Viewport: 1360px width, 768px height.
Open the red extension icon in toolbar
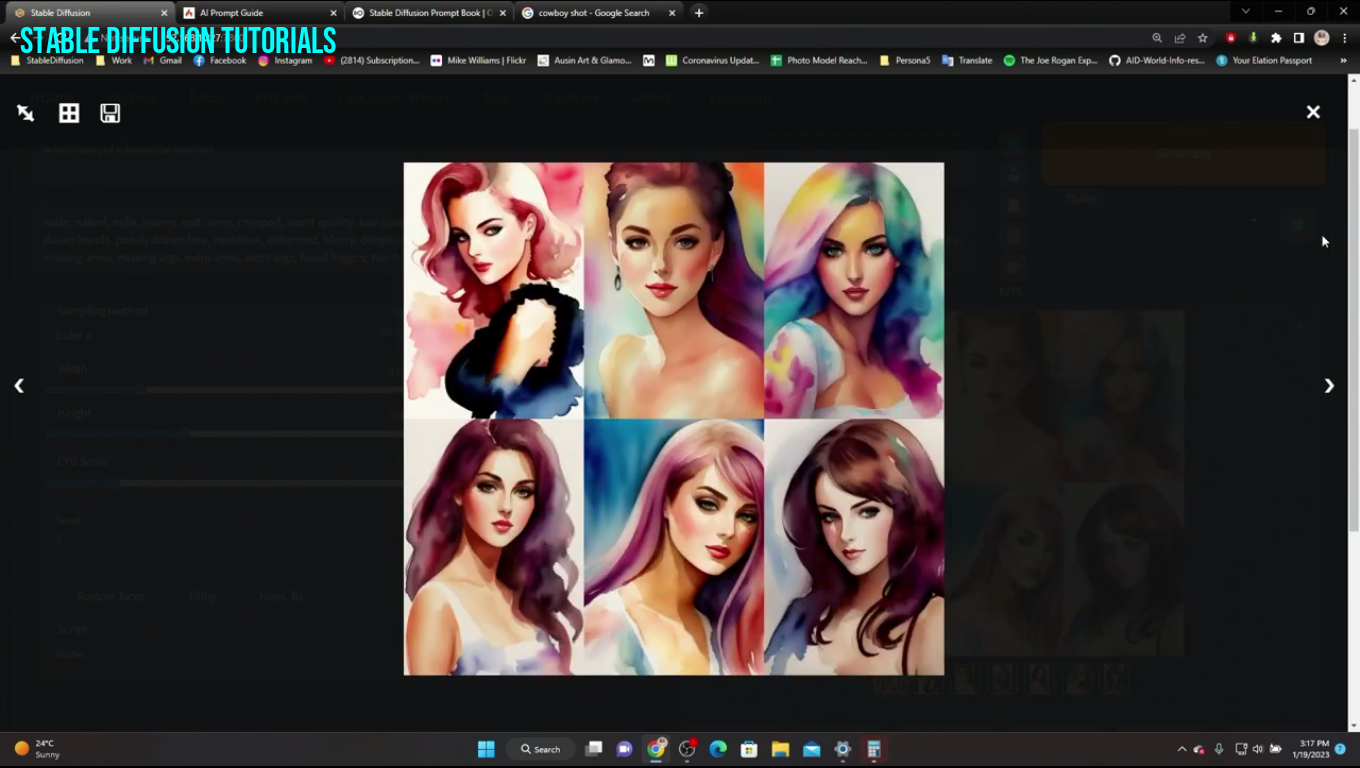pos(1231,38)
